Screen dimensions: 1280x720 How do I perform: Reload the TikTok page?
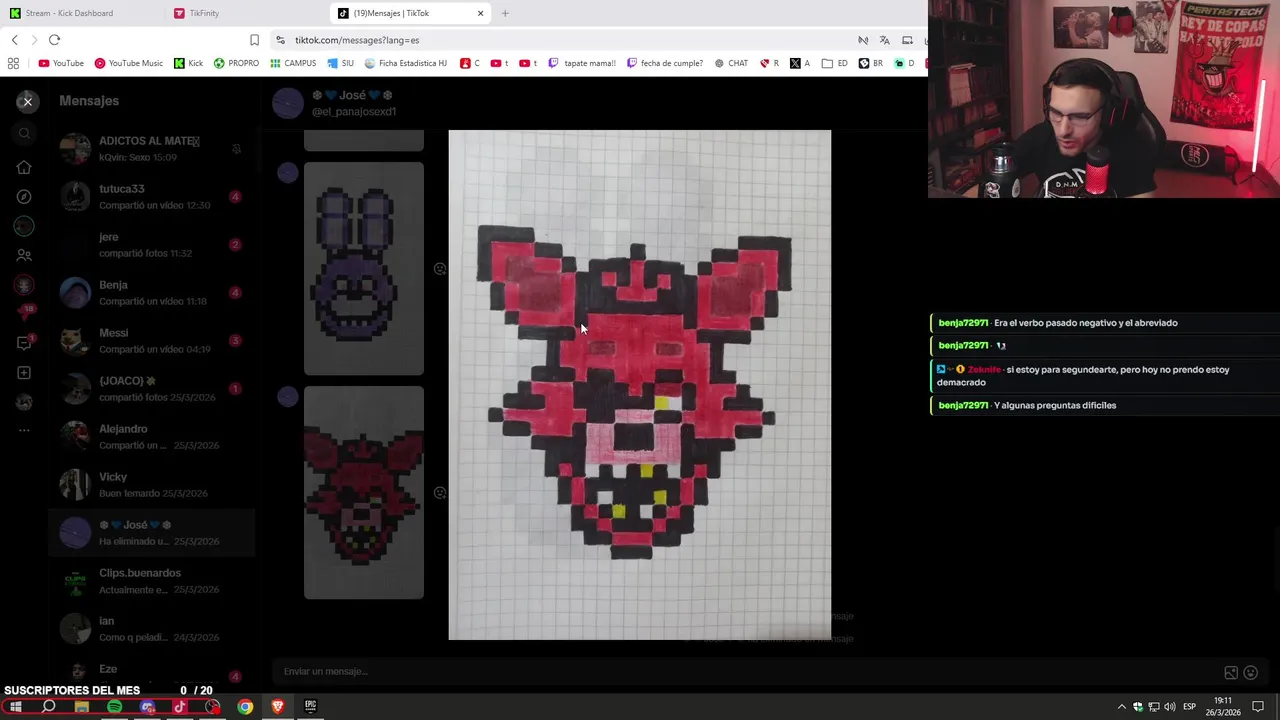click(x=54, y=40)
